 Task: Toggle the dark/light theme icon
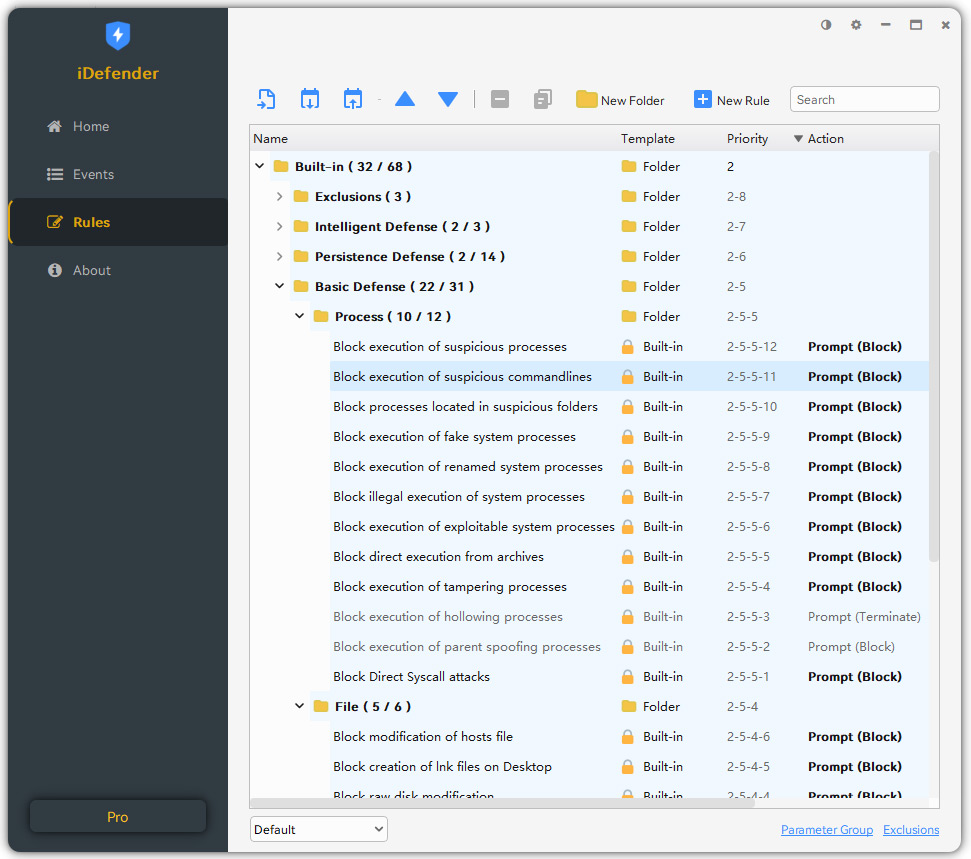pyautogui.click(x=826, y=25)
